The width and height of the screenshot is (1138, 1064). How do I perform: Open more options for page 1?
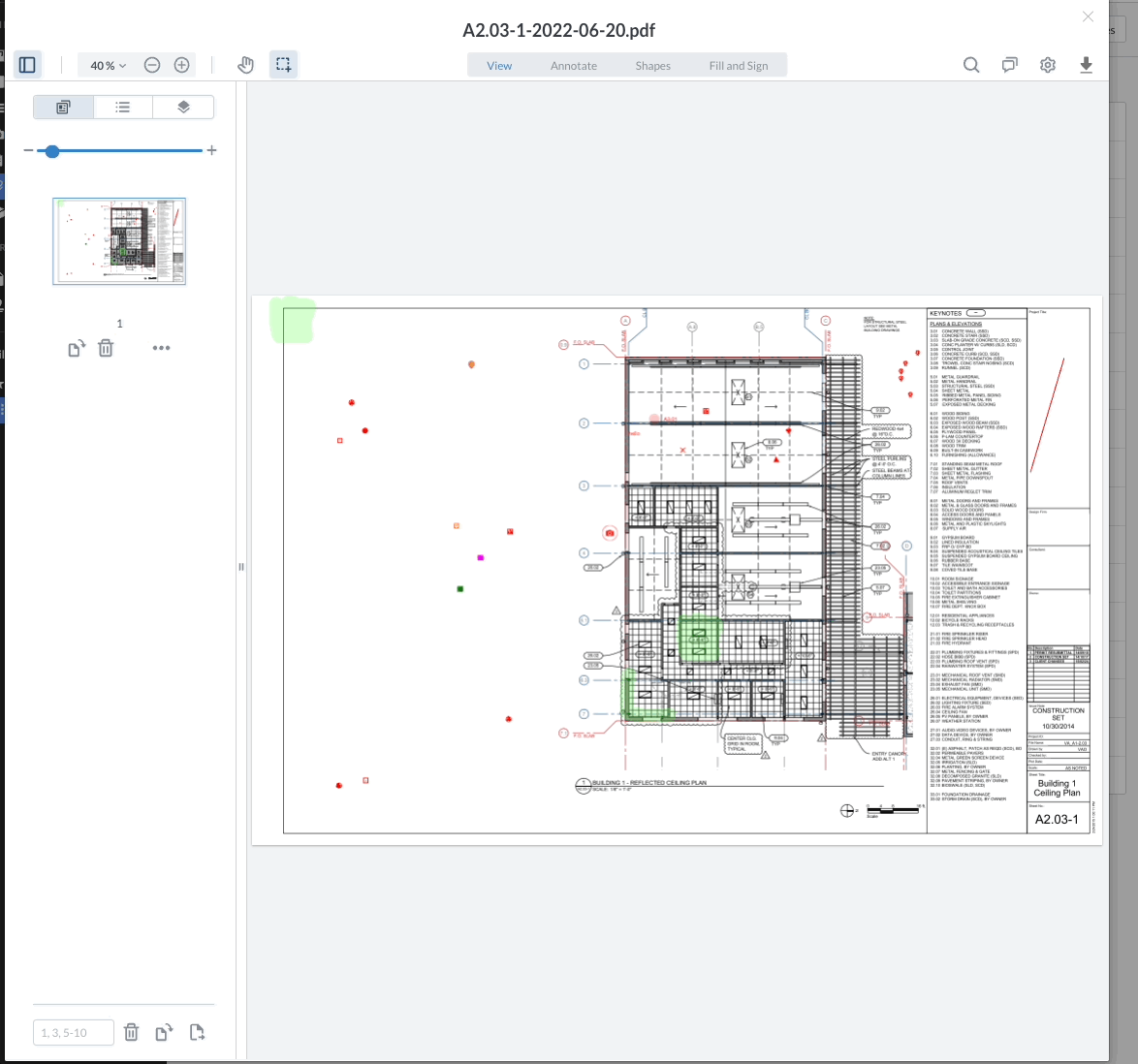pyautogui.click(x=161, y=348)
